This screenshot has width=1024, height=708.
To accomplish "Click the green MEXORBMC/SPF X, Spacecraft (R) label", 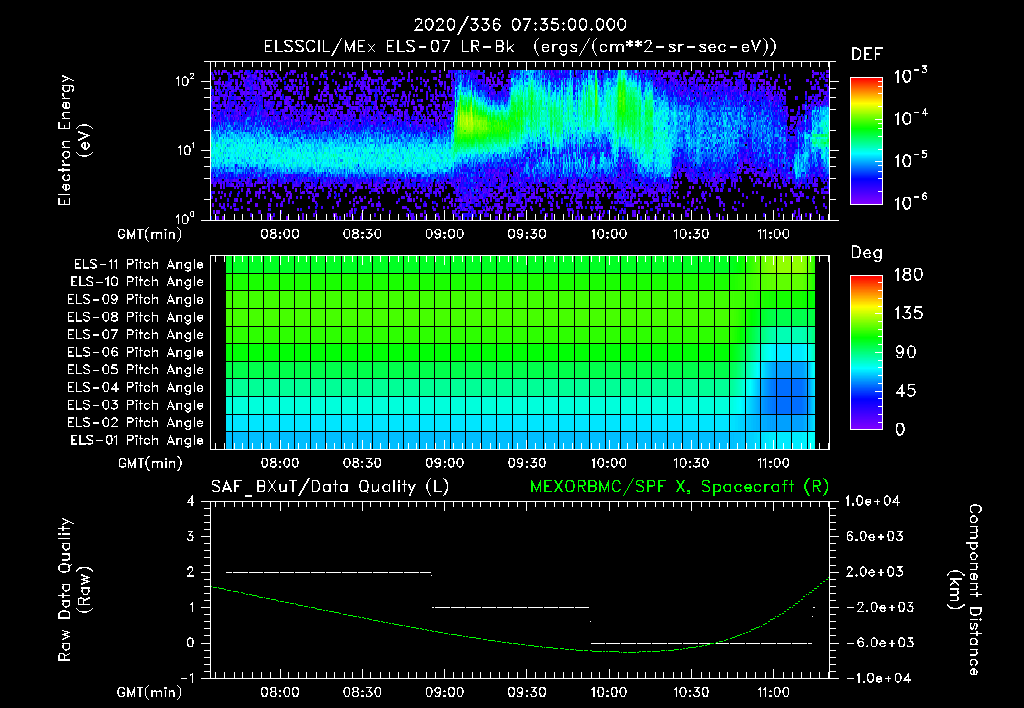I will coord(679,487).
